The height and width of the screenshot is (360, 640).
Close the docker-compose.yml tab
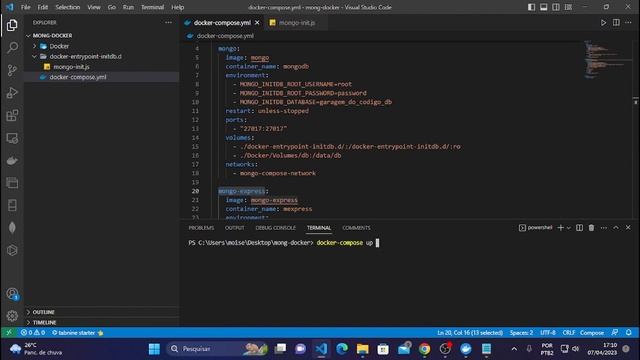(x=257, y=23)
